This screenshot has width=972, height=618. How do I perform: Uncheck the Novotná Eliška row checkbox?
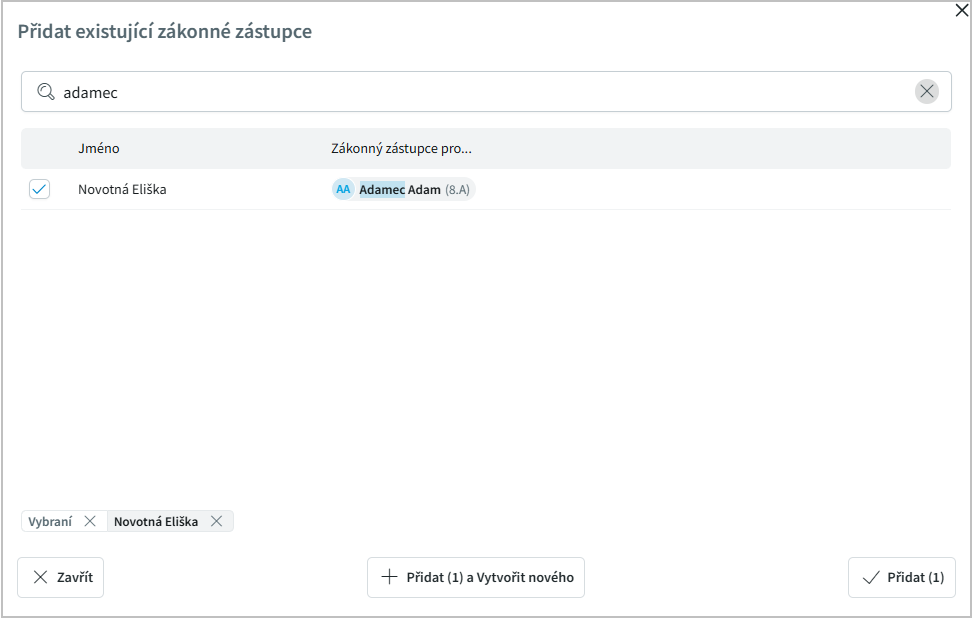click(x=40, y=189)
